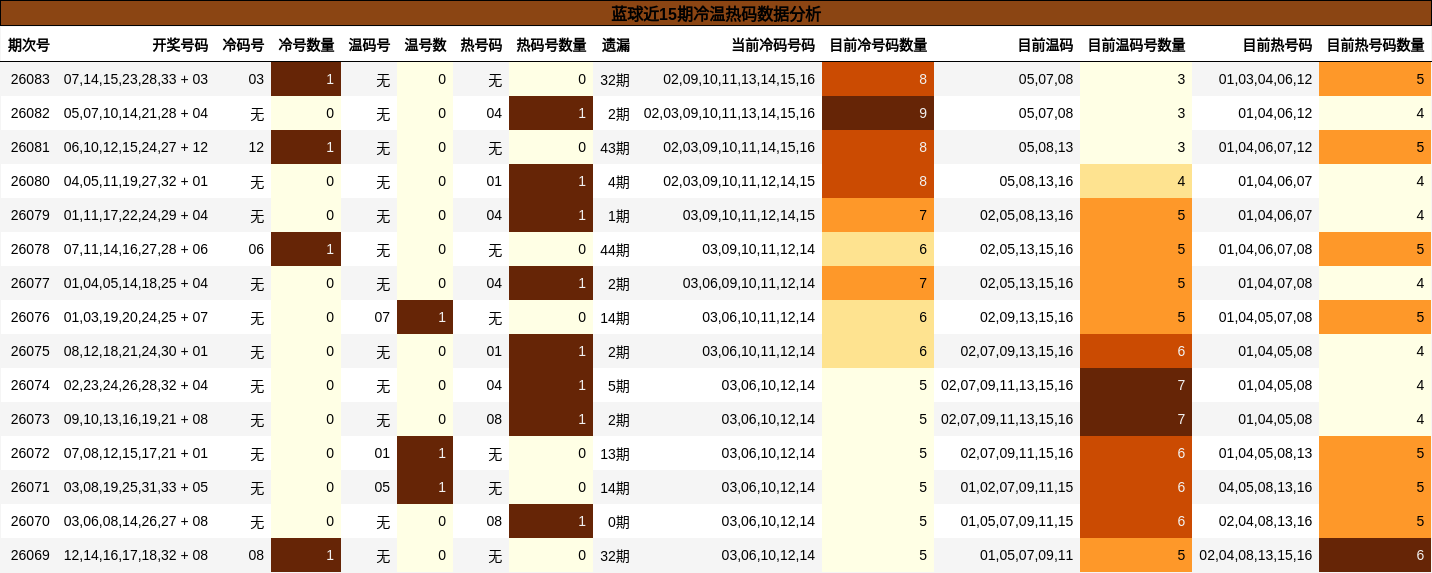Click the orange cold count 7 cell in row 26079
This screenshot has width=1432, height=573.
click(x=878, y=215)
